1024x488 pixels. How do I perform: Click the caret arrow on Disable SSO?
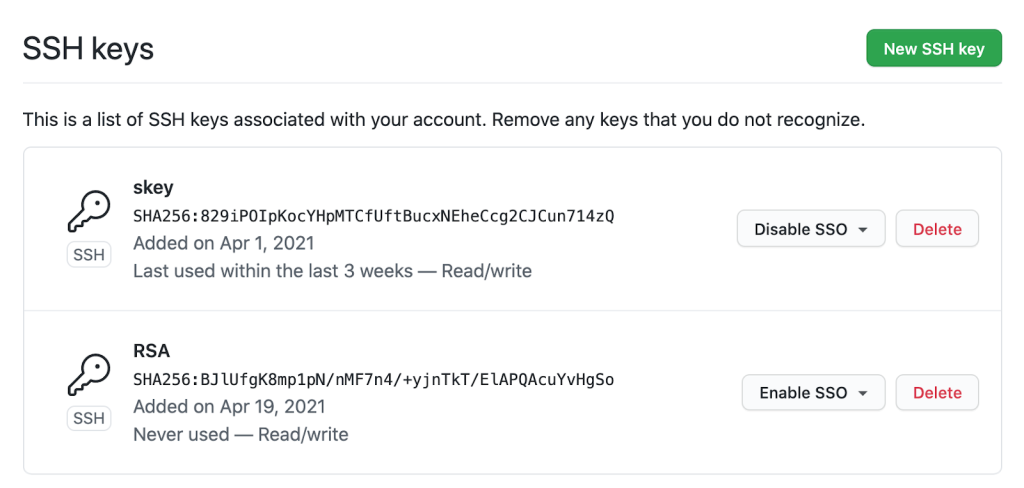863,230
